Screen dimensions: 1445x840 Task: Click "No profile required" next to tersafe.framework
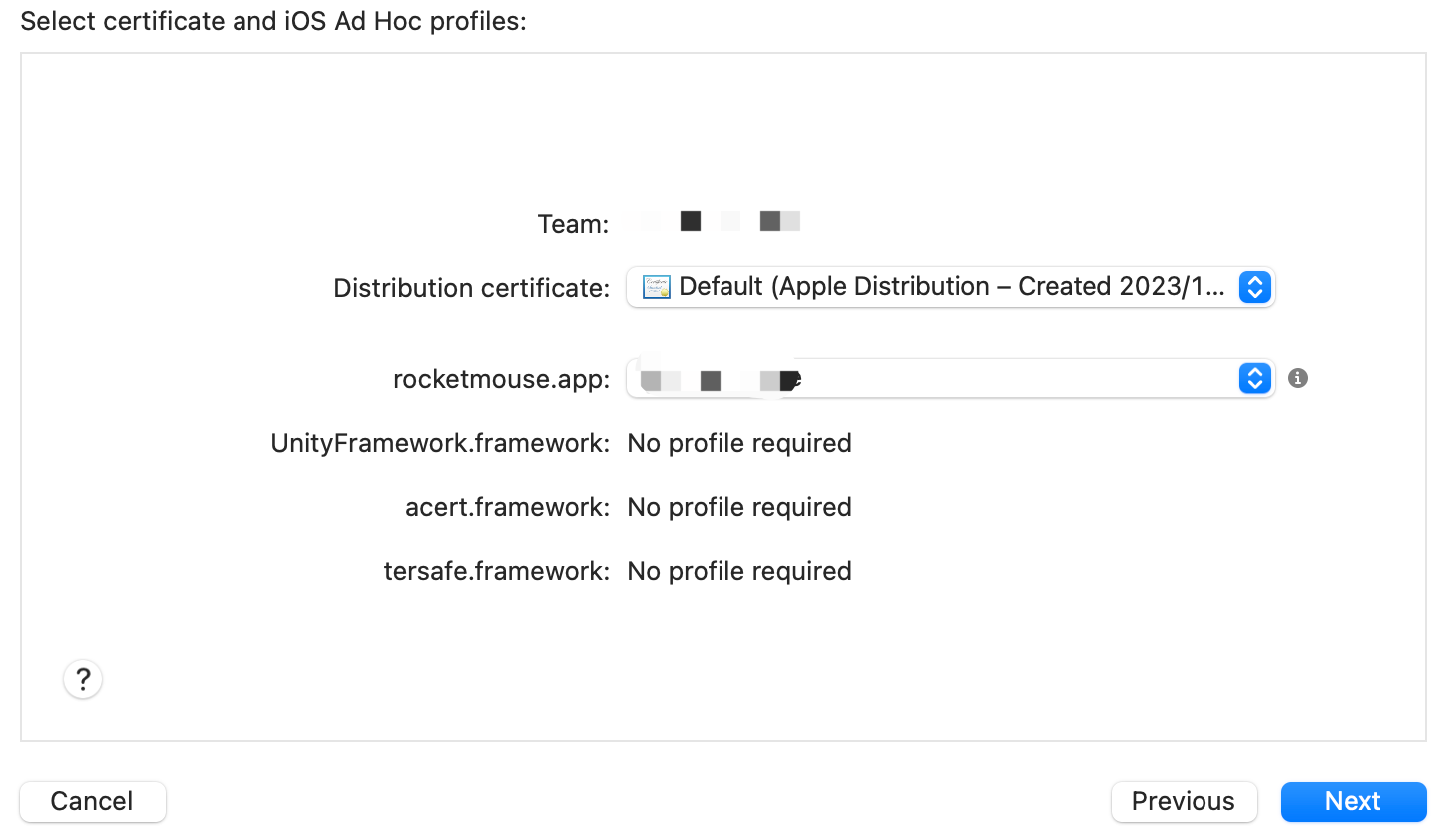(x=738, y=571)
